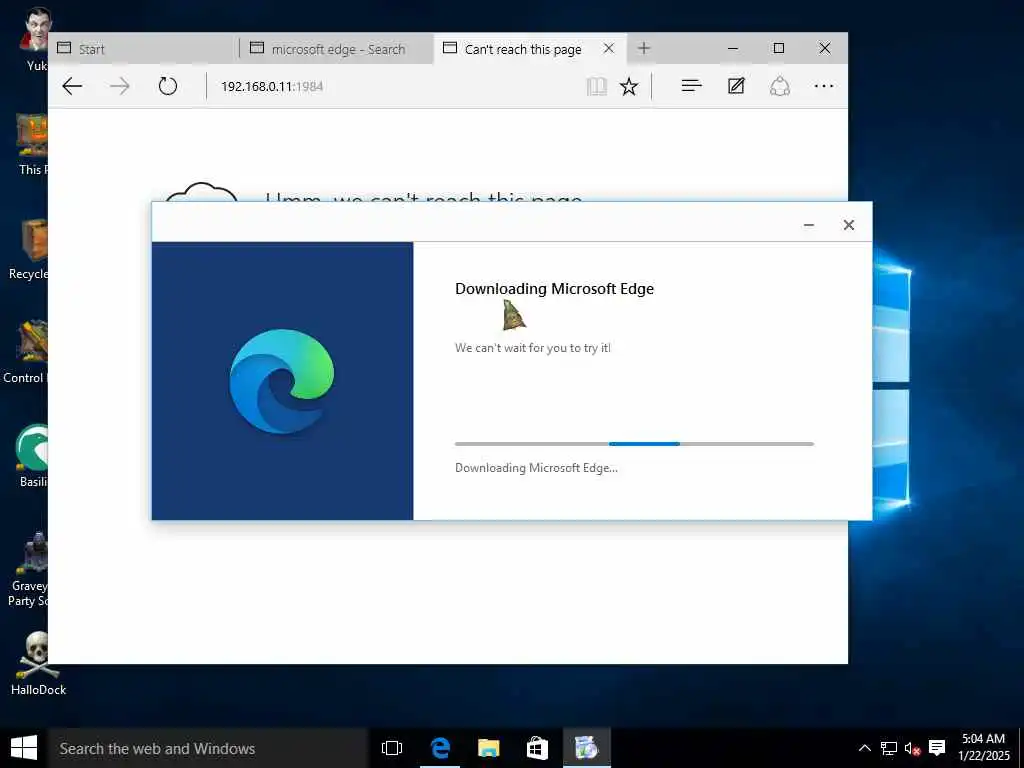
Task: Show hidden tray icons chevron
Action: (x=865, y=748)
